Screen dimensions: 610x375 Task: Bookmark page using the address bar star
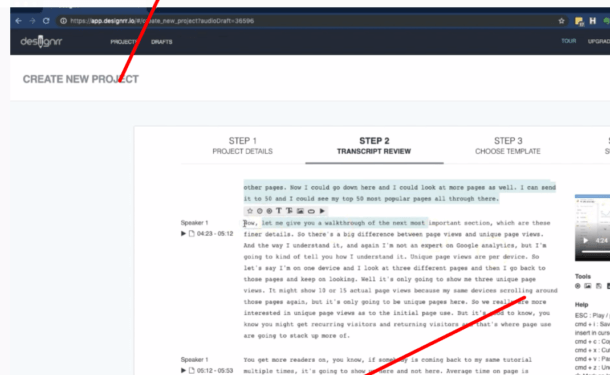click(561, 21)
